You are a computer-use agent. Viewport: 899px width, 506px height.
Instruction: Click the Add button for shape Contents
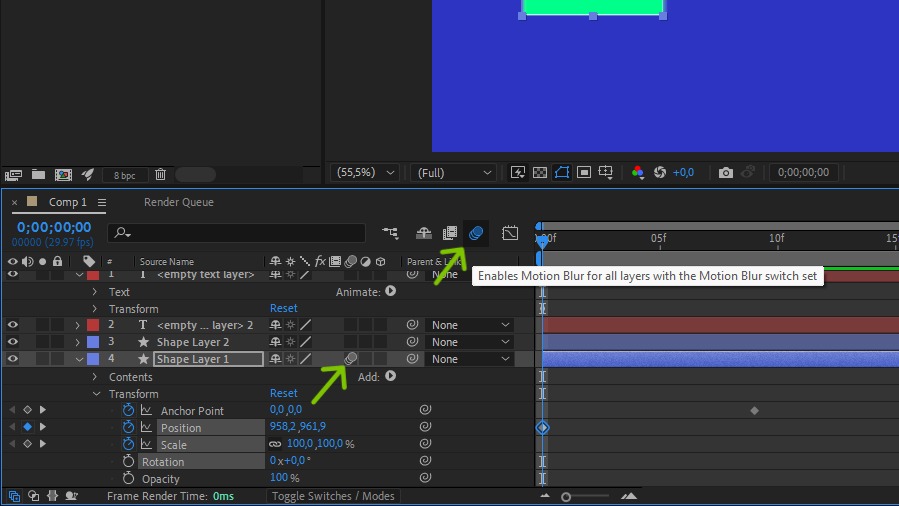point(390,376)
